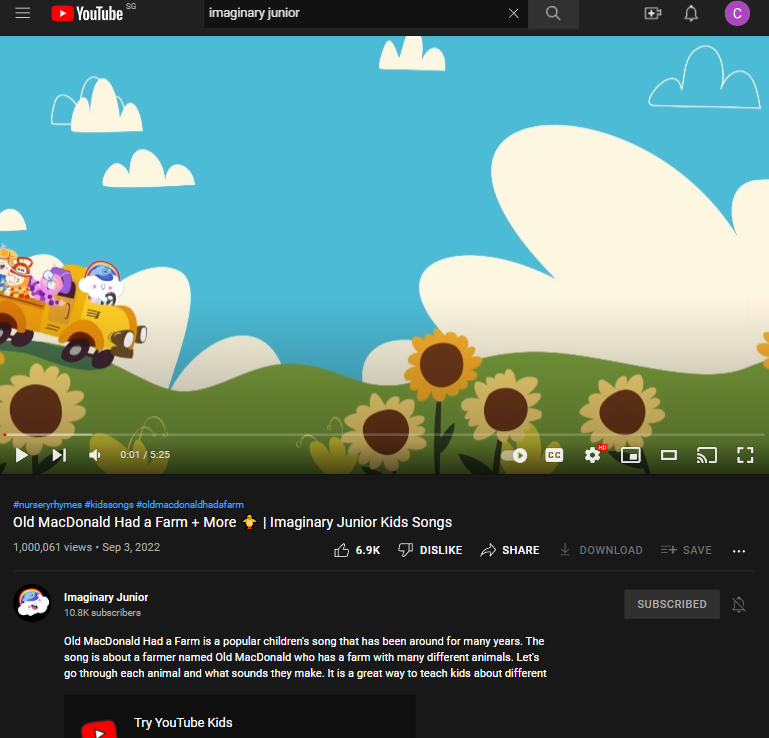
Task: Open the hamburger guide menu
Action: pyautogui.click(x=23, y=13)
